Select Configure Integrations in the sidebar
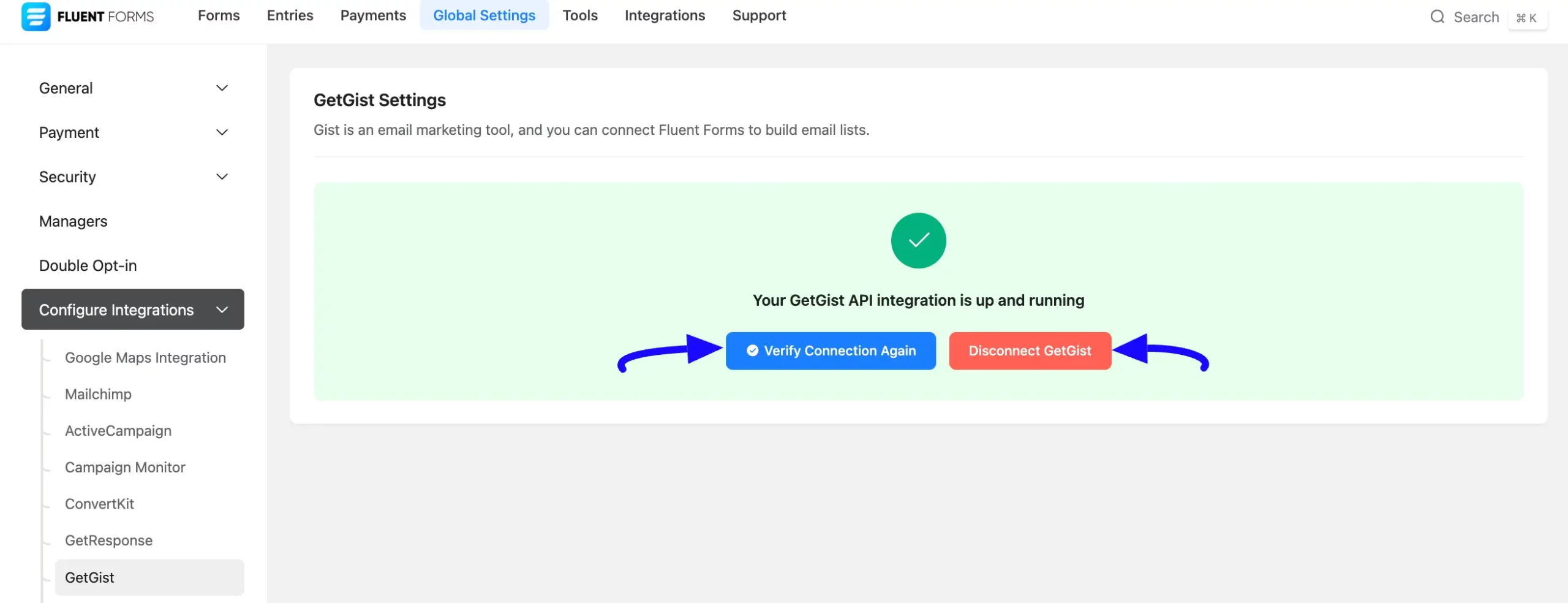The width and height of the screenshot is (1568, 603). click(x=133, y=309)
